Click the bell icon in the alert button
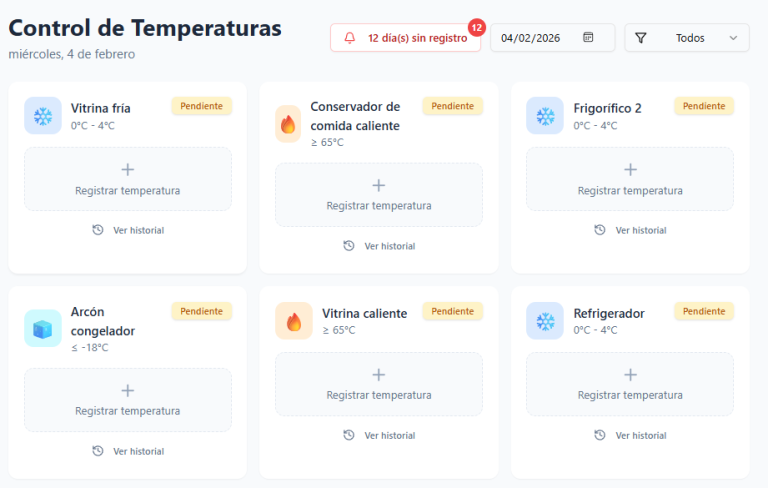The image size is (768, 488). pos(350,38)
